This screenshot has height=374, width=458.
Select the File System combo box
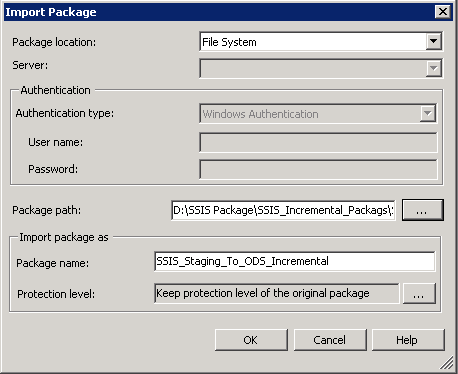[x=321, y=42]
